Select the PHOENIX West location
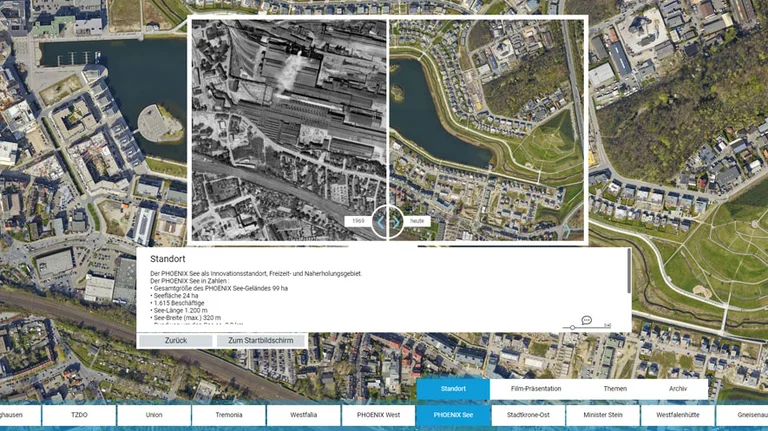Screen dimensions: 768x431 pos(378,415)
